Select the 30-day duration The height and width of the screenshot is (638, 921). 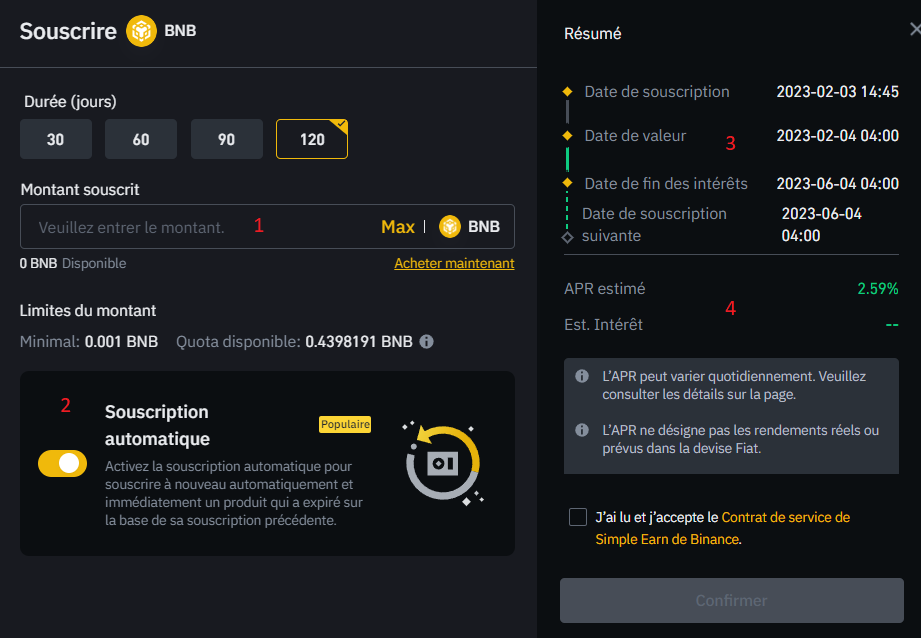[x=55, y=139]
